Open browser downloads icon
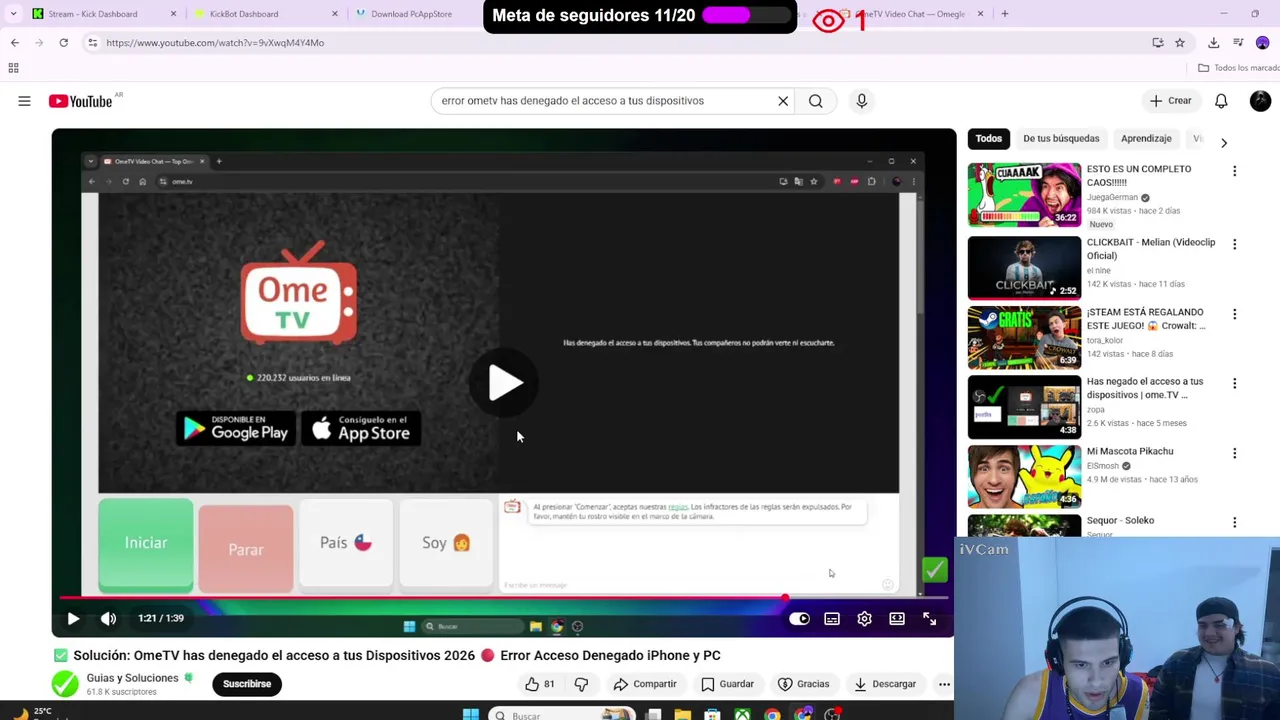Screen dimensions: 1280x720 (x=1213, y=43)
